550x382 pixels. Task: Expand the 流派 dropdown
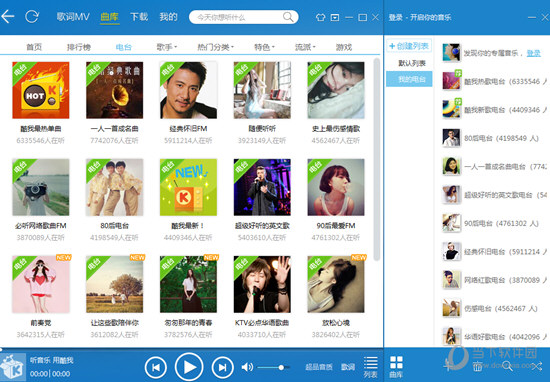(305, 47)
